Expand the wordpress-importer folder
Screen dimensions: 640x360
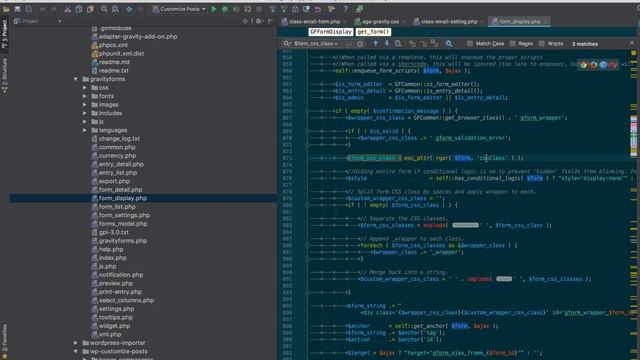(76, 343)
